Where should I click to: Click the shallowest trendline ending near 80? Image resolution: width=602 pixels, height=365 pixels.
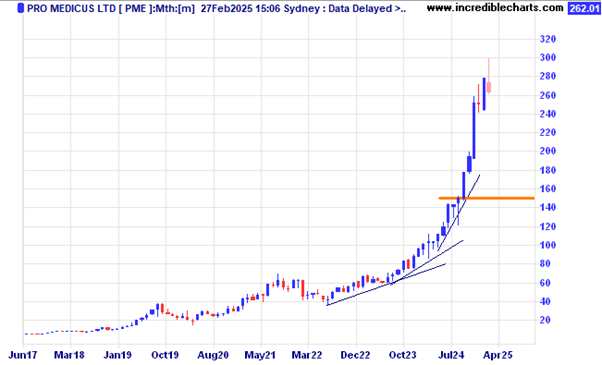point(386,284)
